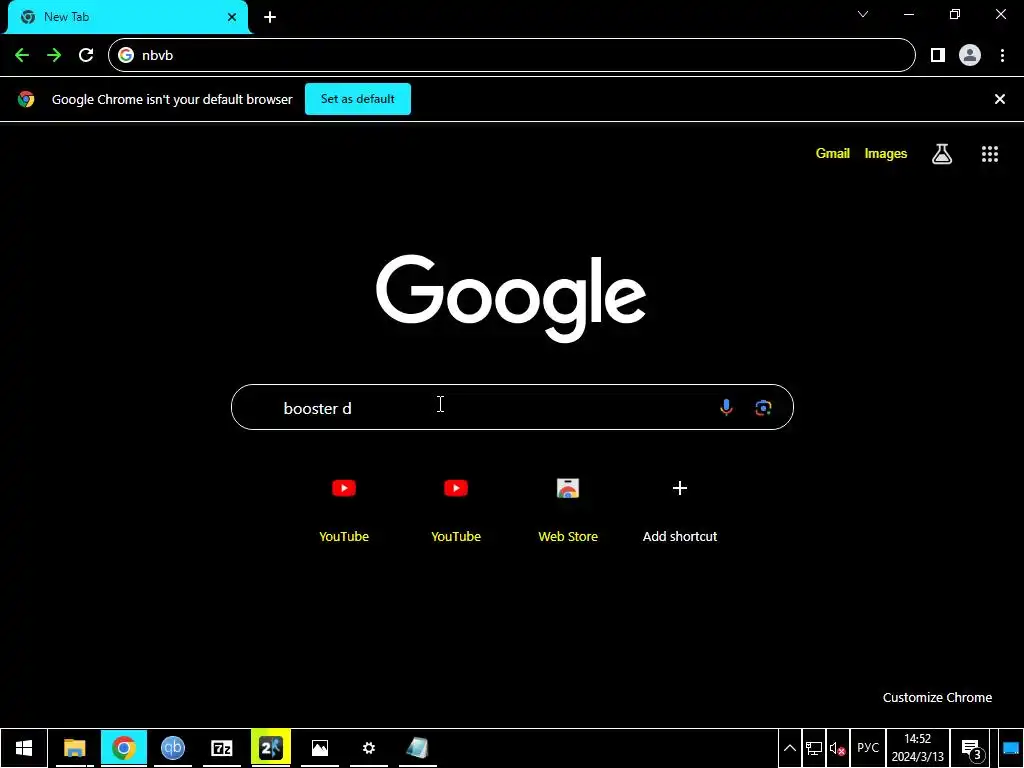The image size is (1024, 768).
Task: Open File Explorer from taskbar
Action: (x=74, y=748)
